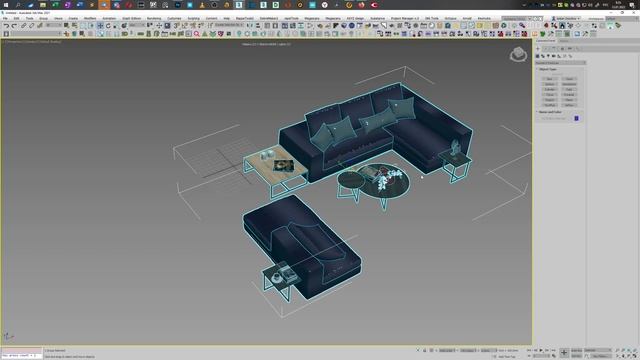Screen dimensions: 640x360
Task: Select the Shapes category icon
Action: tap(543, 56)
